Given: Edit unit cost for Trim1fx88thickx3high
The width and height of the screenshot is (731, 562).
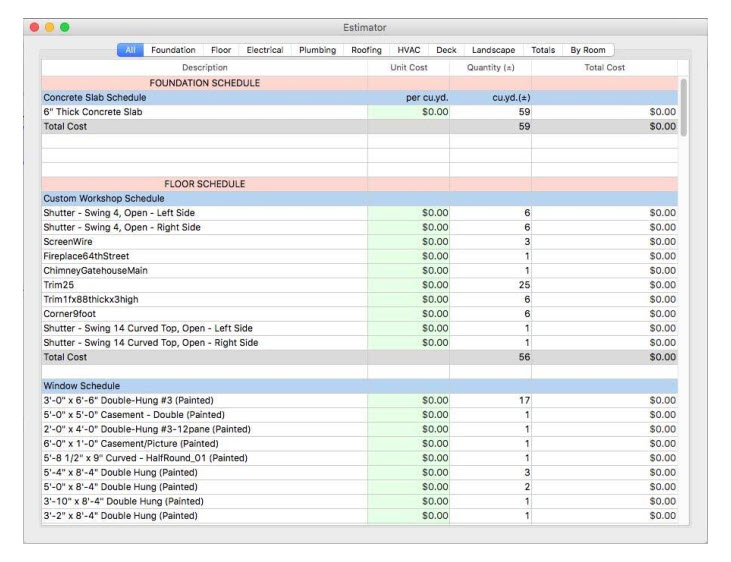Looking at the screenshot, I should coord(408,299).
